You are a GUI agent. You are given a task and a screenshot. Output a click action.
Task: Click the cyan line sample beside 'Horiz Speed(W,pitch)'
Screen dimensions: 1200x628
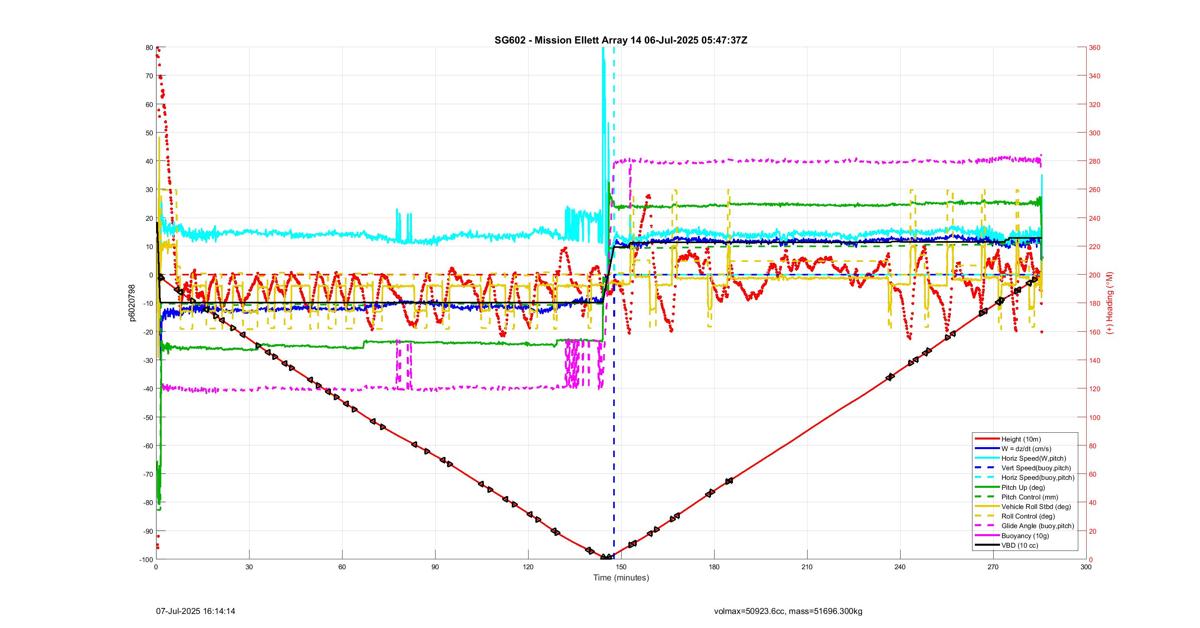click(x=987, y=458)
